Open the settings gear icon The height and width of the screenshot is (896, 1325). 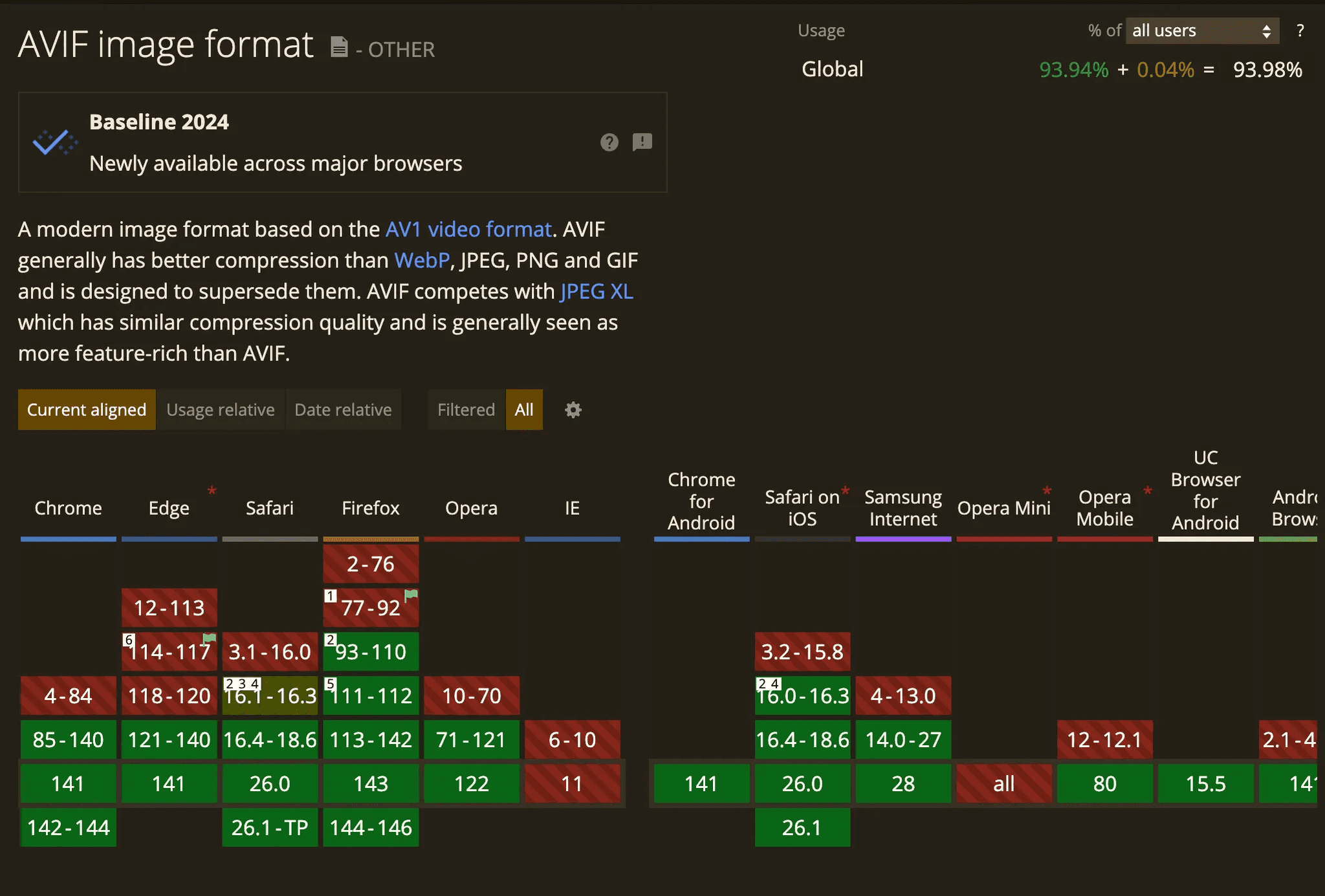[x=573, y=410]
